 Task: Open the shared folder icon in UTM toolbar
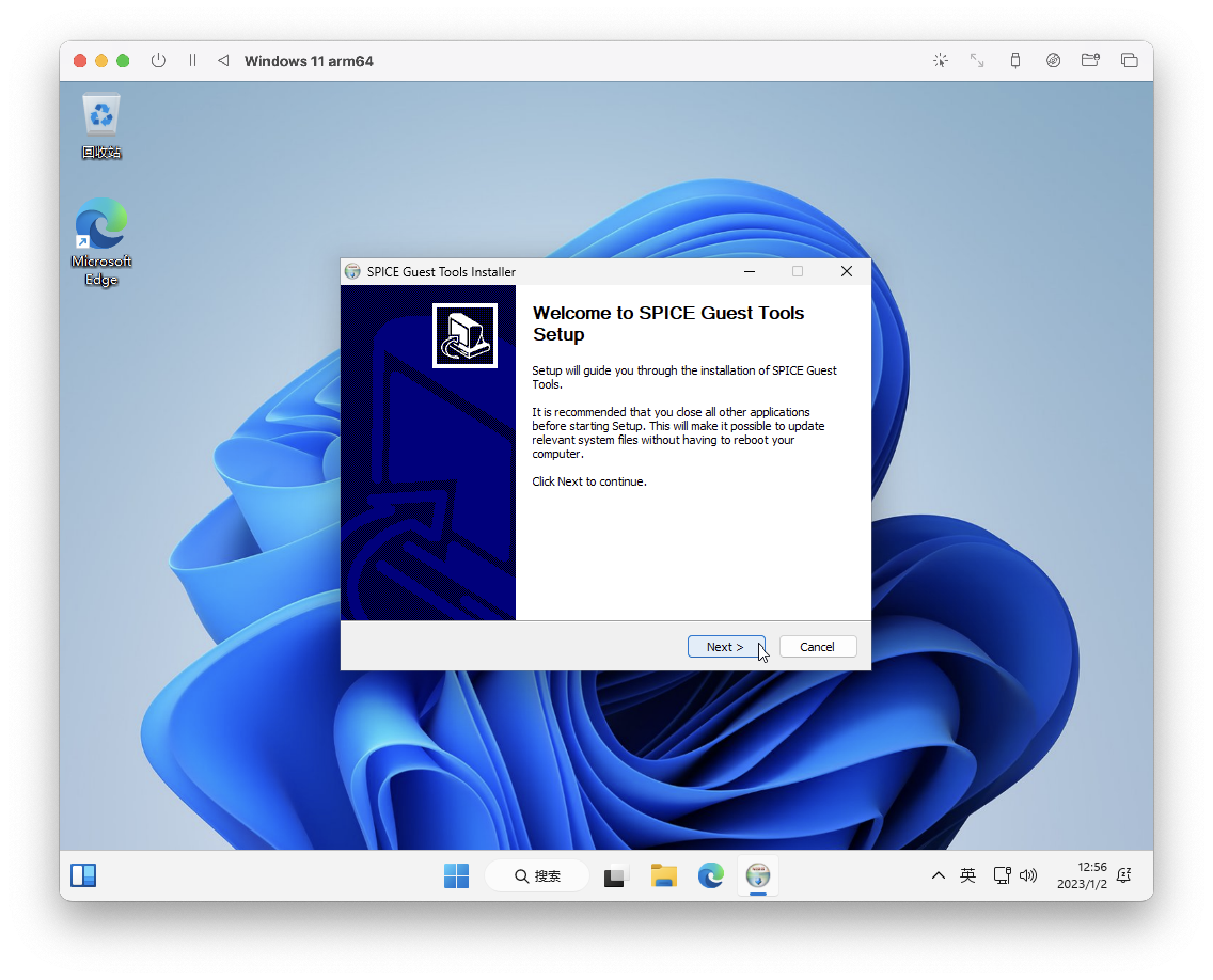pyautogui.click(x=1091, y=60)
